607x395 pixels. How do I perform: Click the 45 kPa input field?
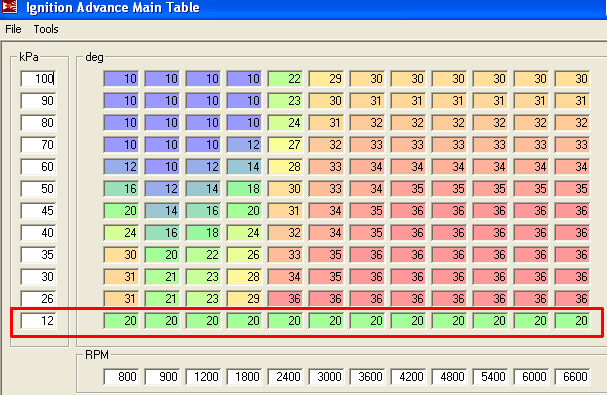pos(38,211)
